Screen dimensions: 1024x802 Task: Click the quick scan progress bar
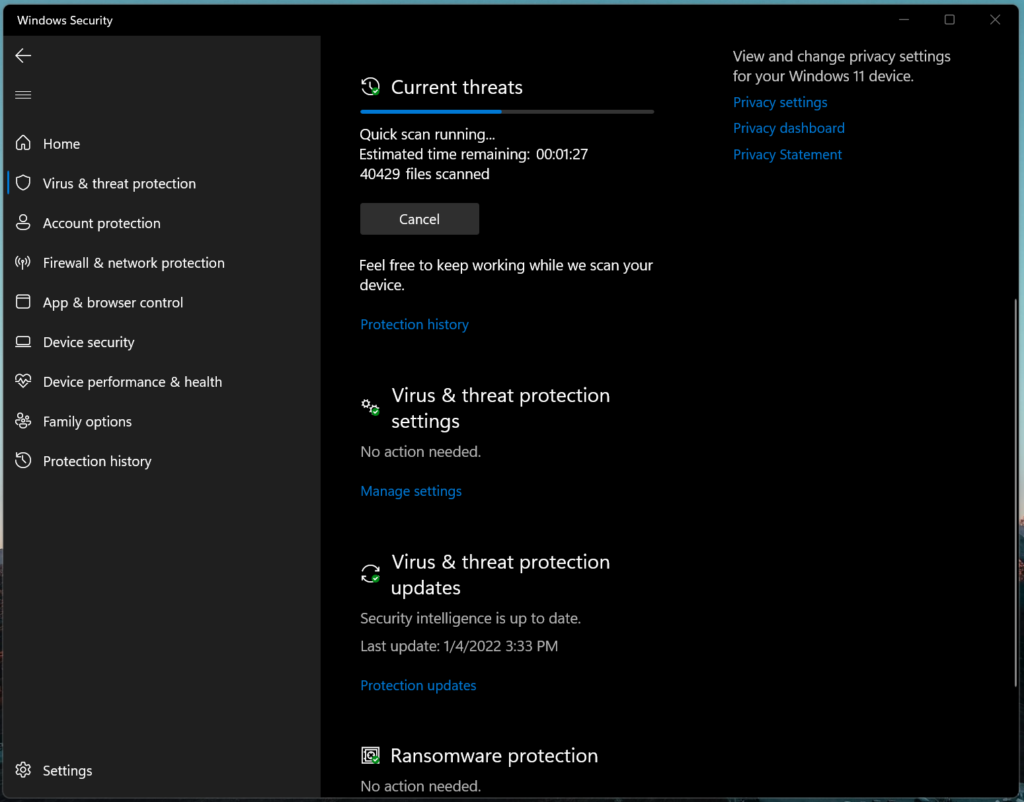507,112
